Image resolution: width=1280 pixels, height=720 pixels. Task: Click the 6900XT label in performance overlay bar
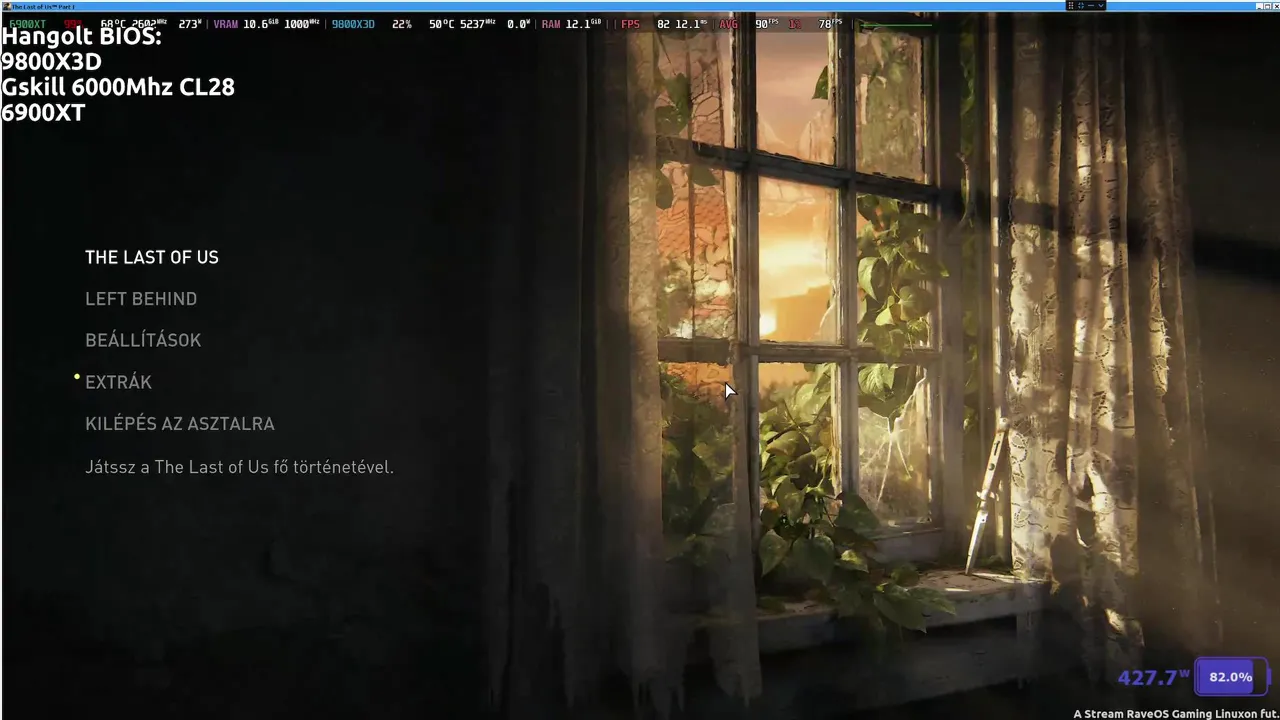coord(27,24)
